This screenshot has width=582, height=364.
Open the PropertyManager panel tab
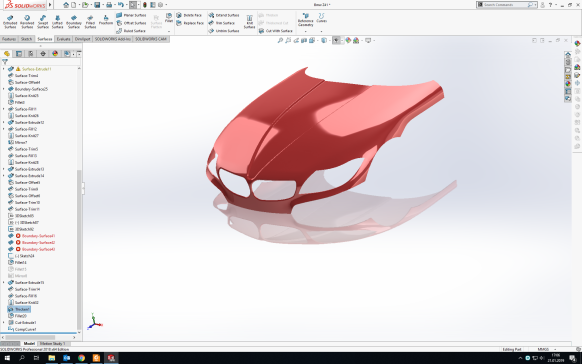19,54
